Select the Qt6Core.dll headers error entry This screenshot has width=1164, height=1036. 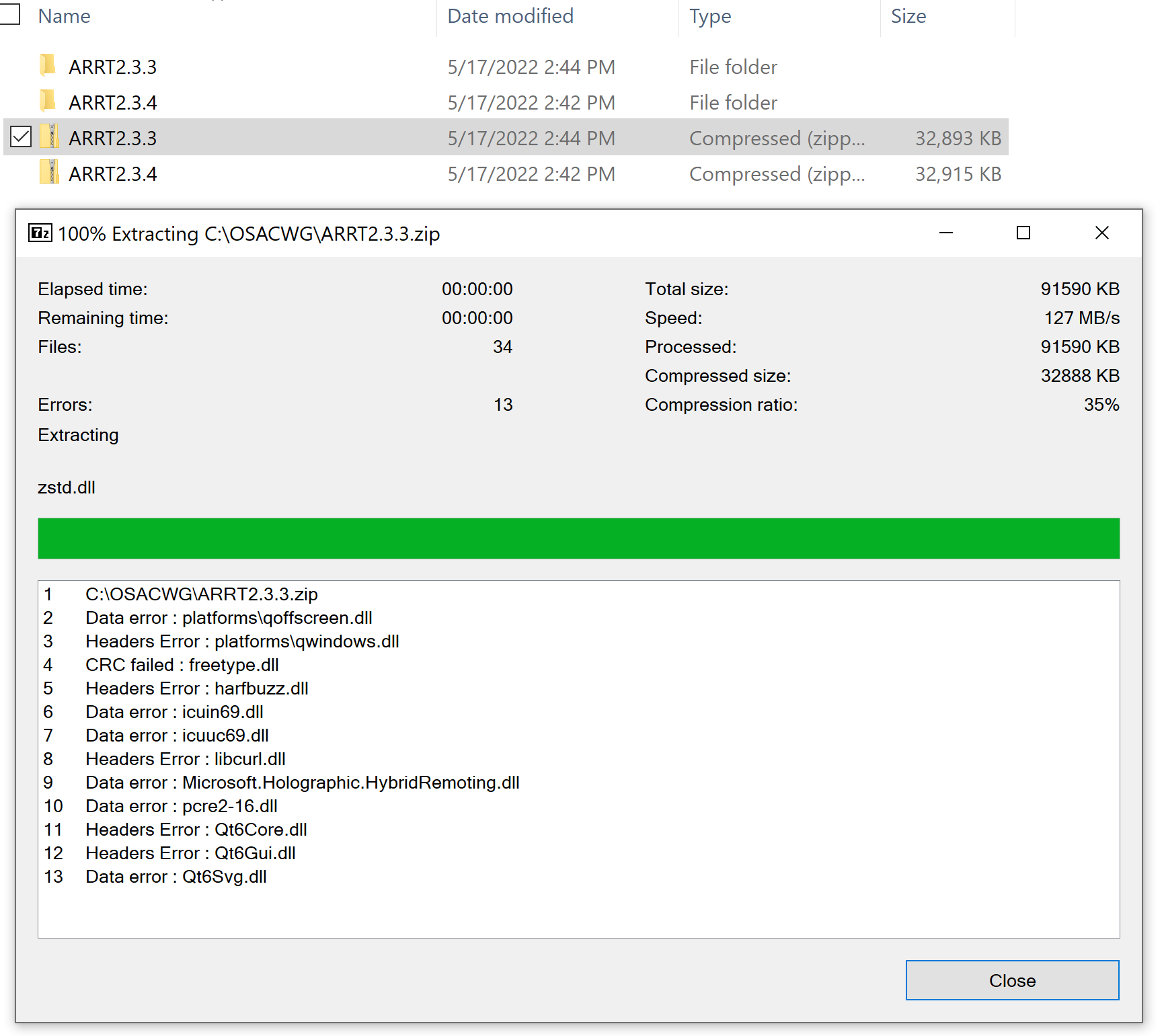196,830
